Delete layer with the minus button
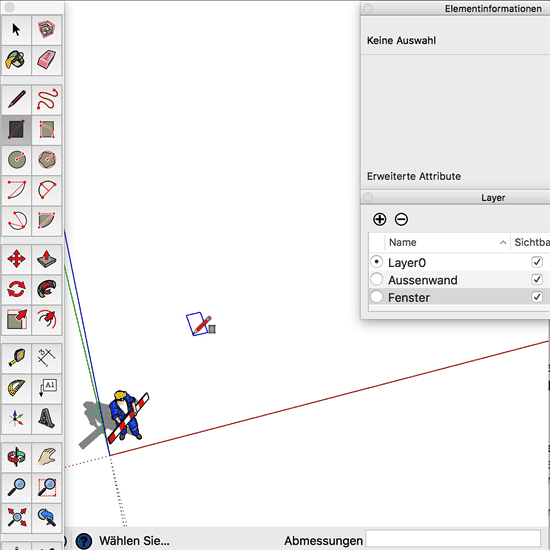This screenshot has height=550, width=550. coord(401,219)
